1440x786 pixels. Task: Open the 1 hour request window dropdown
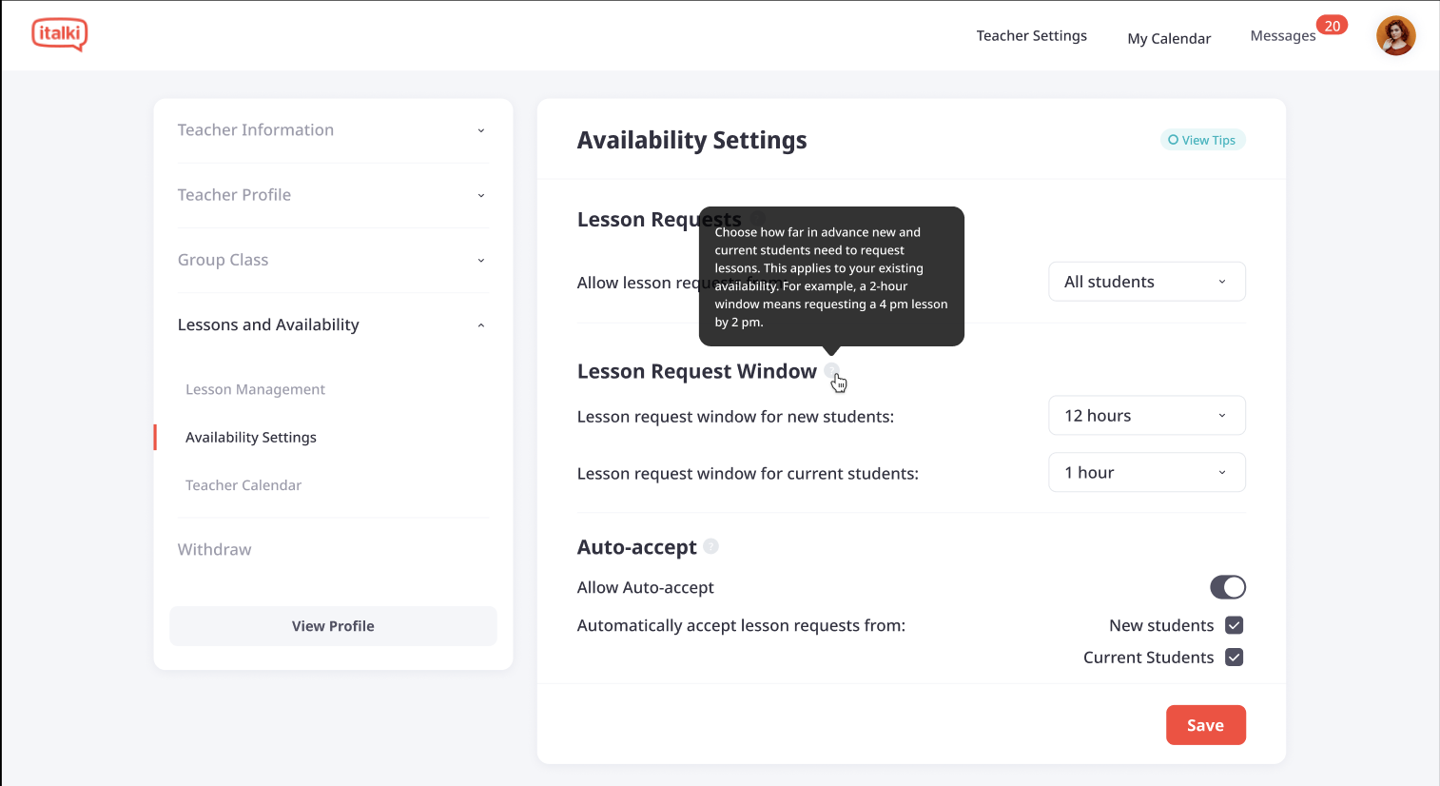[x=1147, y=472]
